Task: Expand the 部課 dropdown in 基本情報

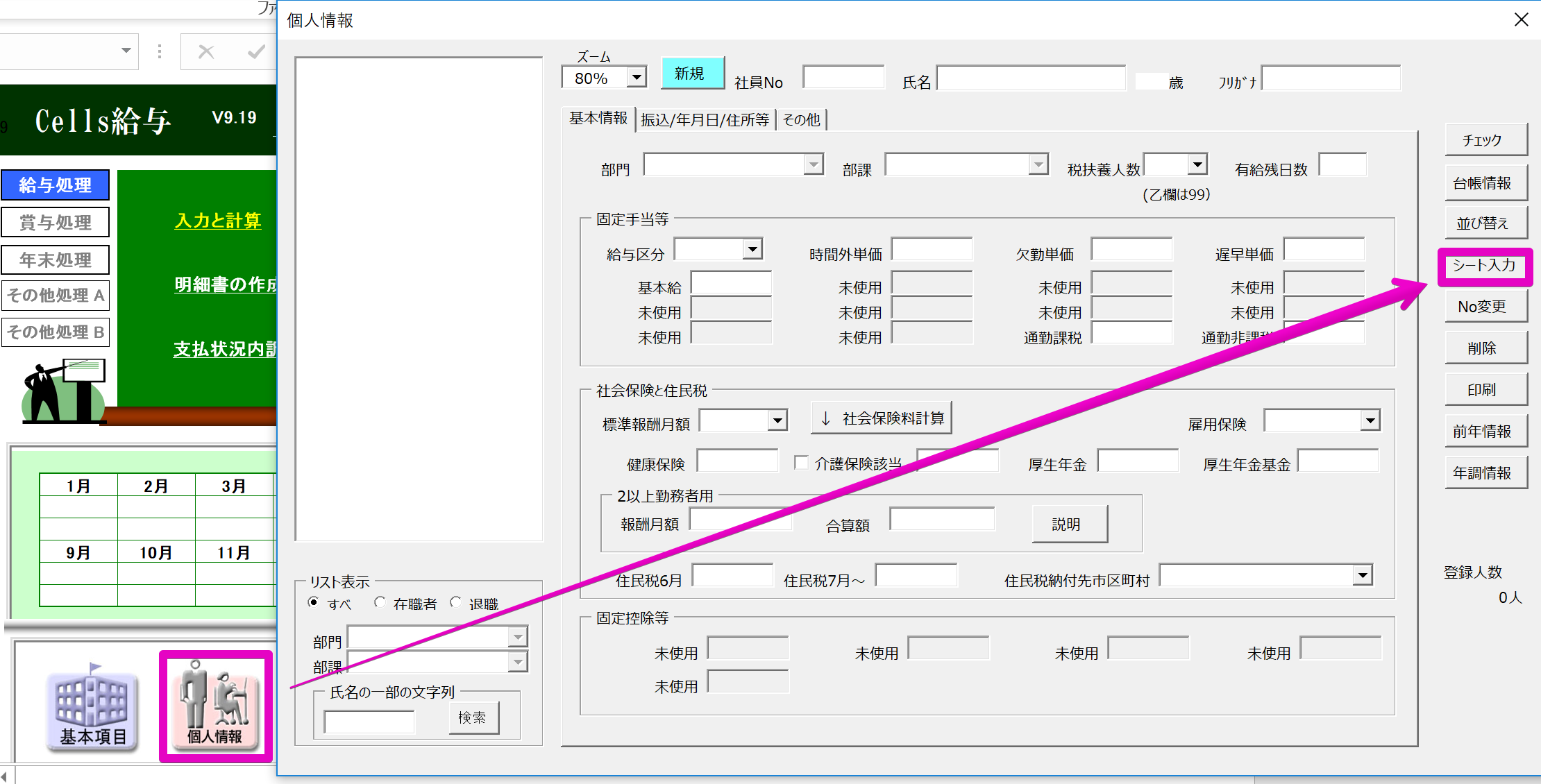Action: point(1038,164)
